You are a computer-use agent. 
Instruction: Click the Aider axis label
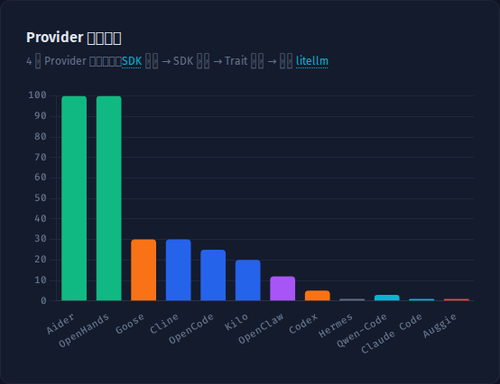[x=61, y=323]
